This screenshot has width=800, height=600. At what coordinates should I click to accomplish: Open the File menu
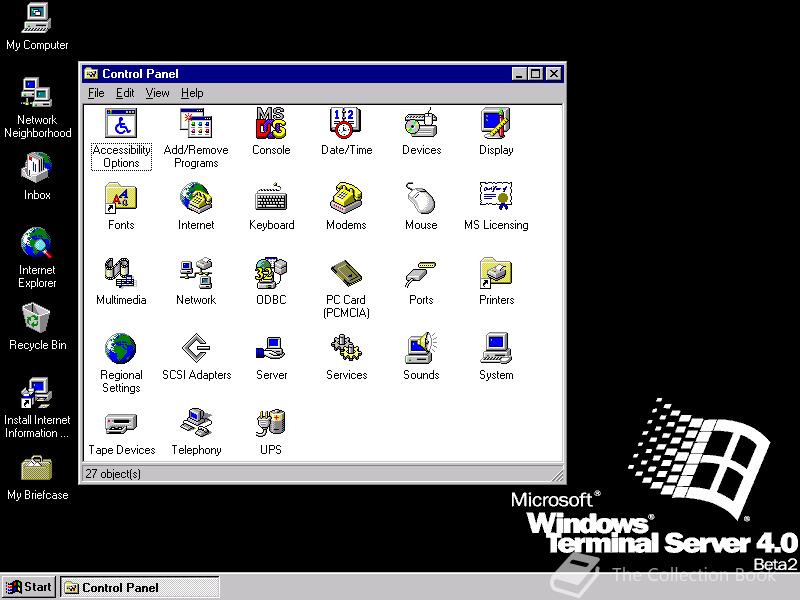coord(96,93)
